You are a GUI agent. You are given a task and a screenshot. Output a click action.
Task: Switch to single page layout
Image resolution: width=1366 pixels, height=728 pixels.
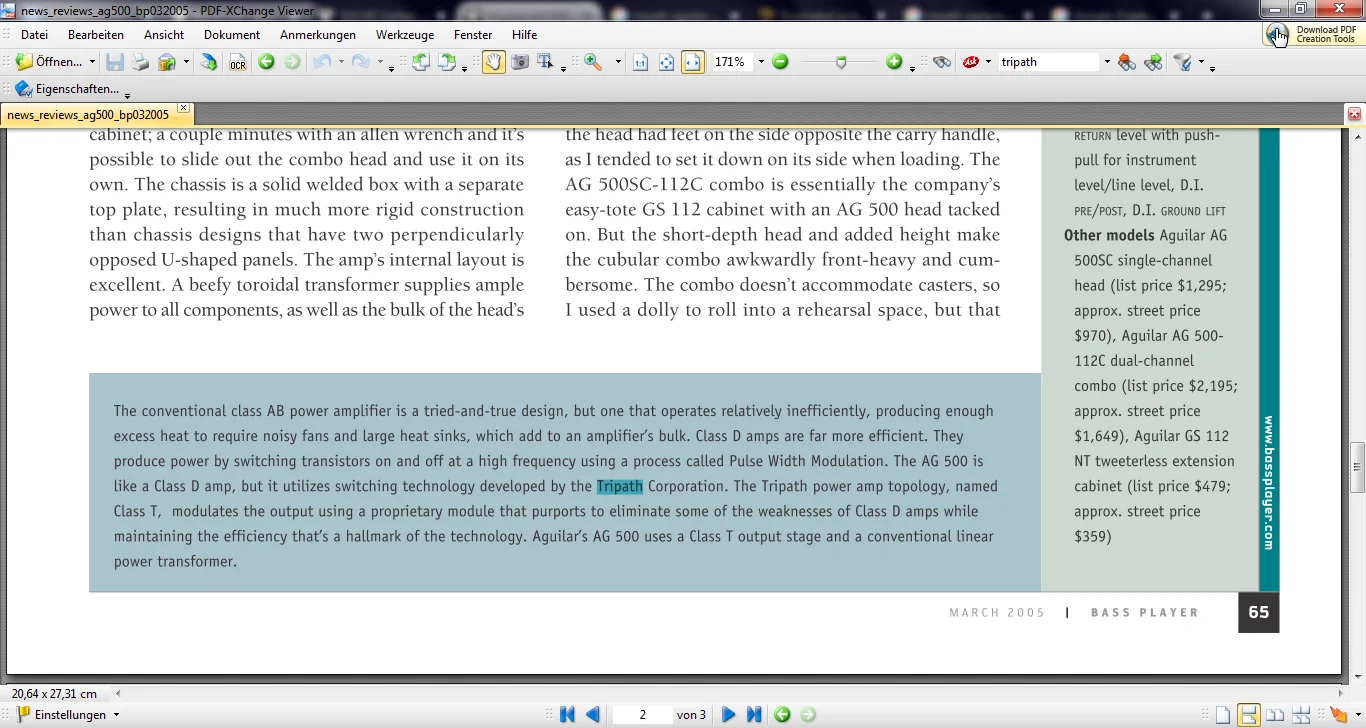point(1222,714)
